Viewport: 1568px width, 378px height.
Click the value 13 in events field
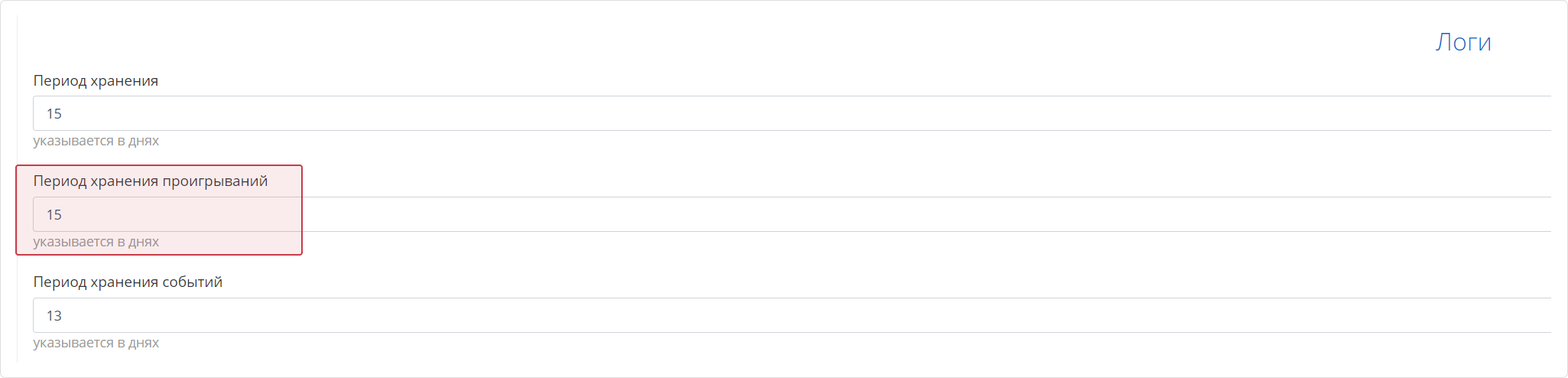tap(54, 315)
